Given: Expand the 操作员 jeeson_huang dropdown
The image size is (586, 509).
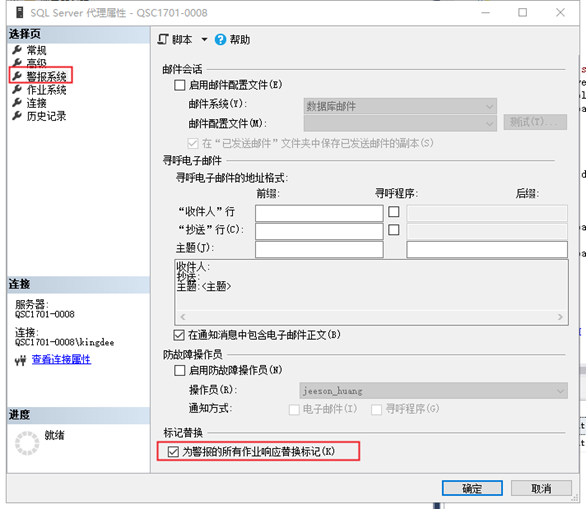Looking at the screenshot, I should pyautogui.click(x=433, y=391).
